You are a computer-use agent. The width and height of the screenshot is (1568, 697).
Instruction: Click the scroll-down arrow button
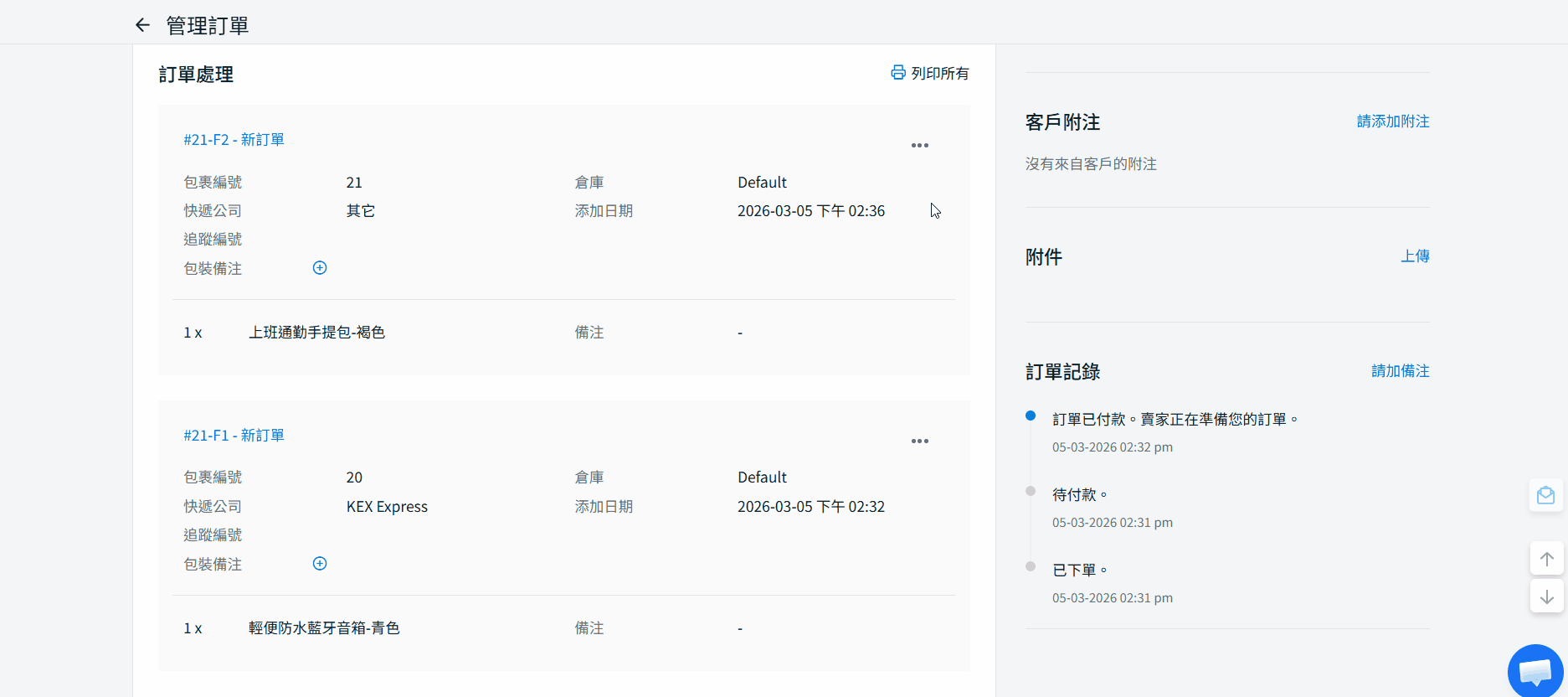[x=1546, y=596]
